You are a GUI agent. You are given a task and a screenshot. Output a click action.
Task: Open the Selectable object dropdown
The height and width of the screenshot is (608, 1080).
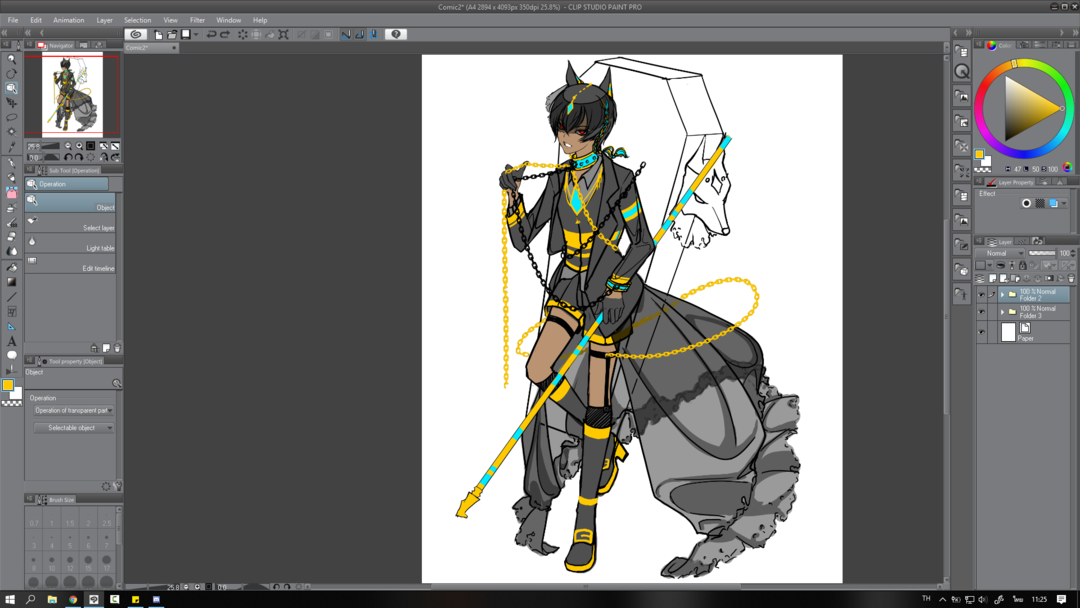tap(74, 427)
